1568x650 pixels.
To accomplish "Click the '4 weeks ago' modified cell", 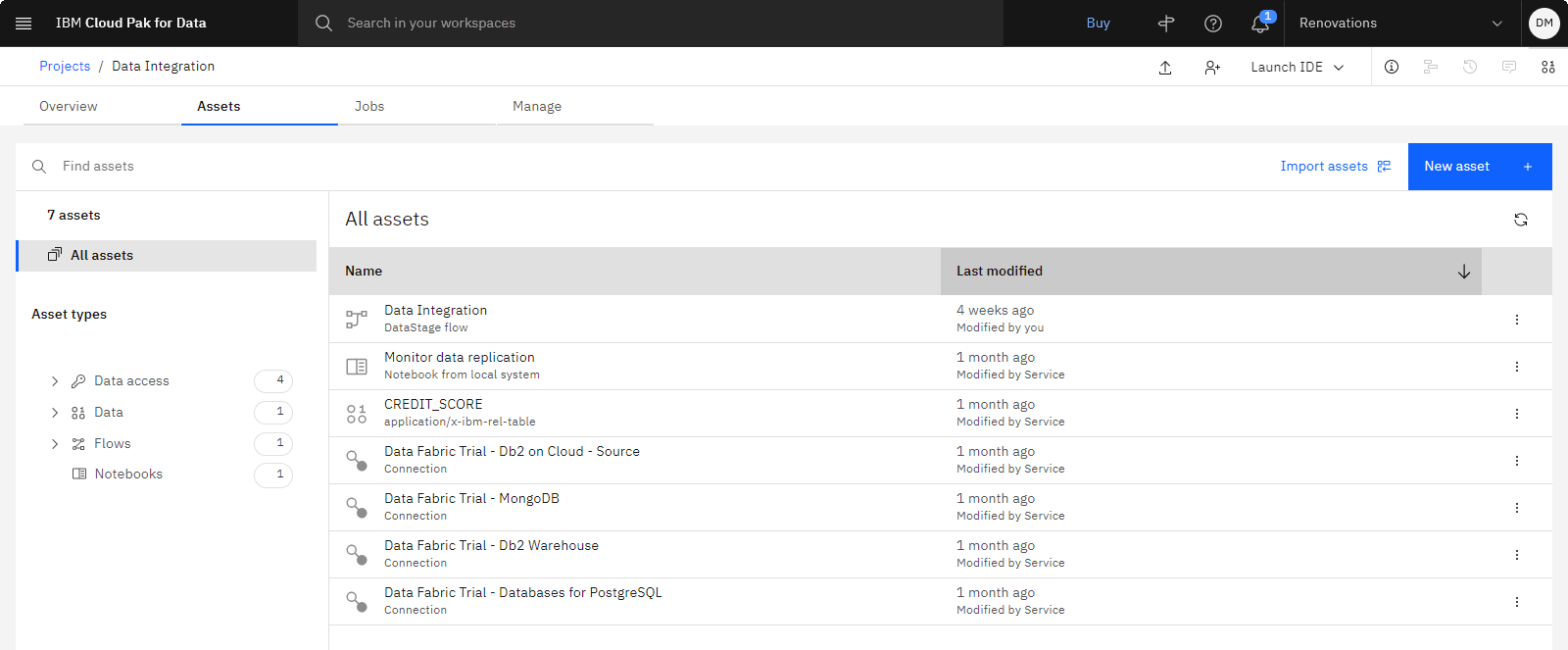I will (x=995, y=311).
